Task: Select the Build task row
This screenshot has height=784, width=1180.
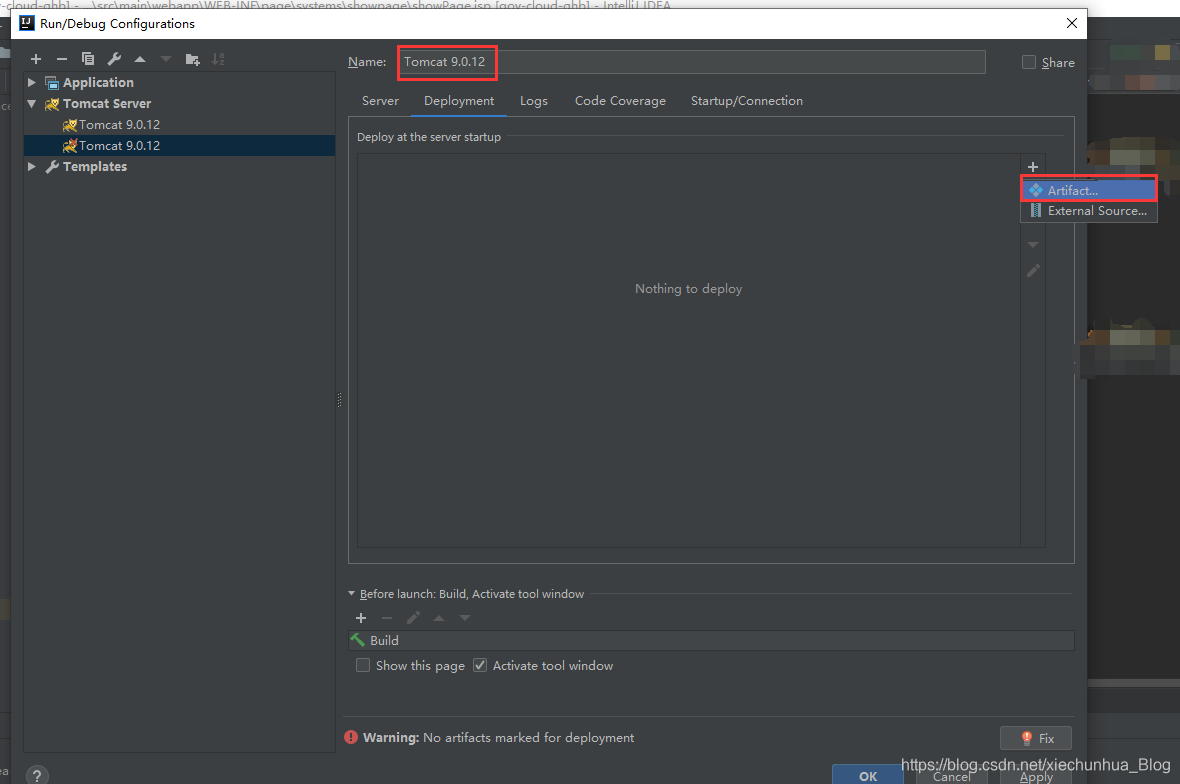Action: pyautogui.click(x=711, y=640)
